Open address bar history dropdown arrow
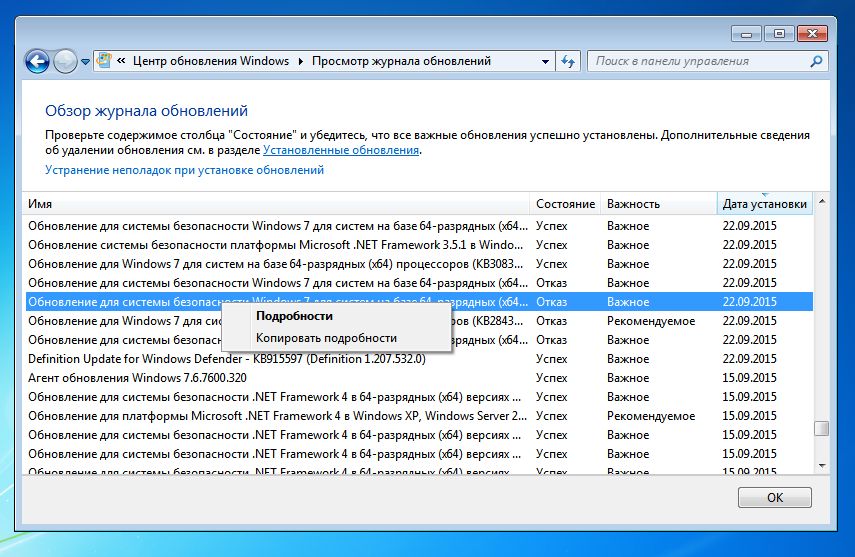855x557 pixels. tap(545, 62)
